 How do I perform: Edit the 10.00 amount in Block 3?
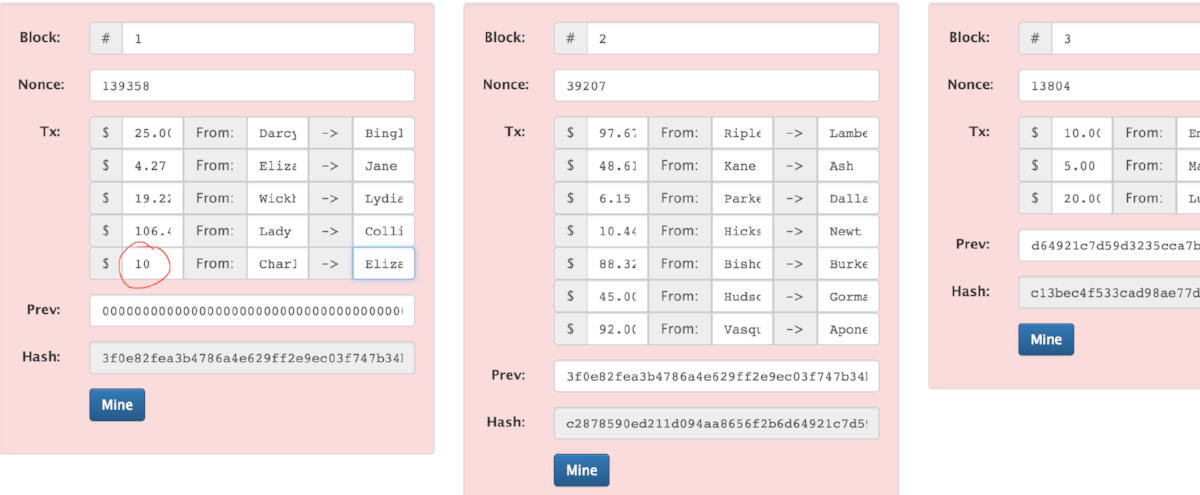[x=1082, y=133]
